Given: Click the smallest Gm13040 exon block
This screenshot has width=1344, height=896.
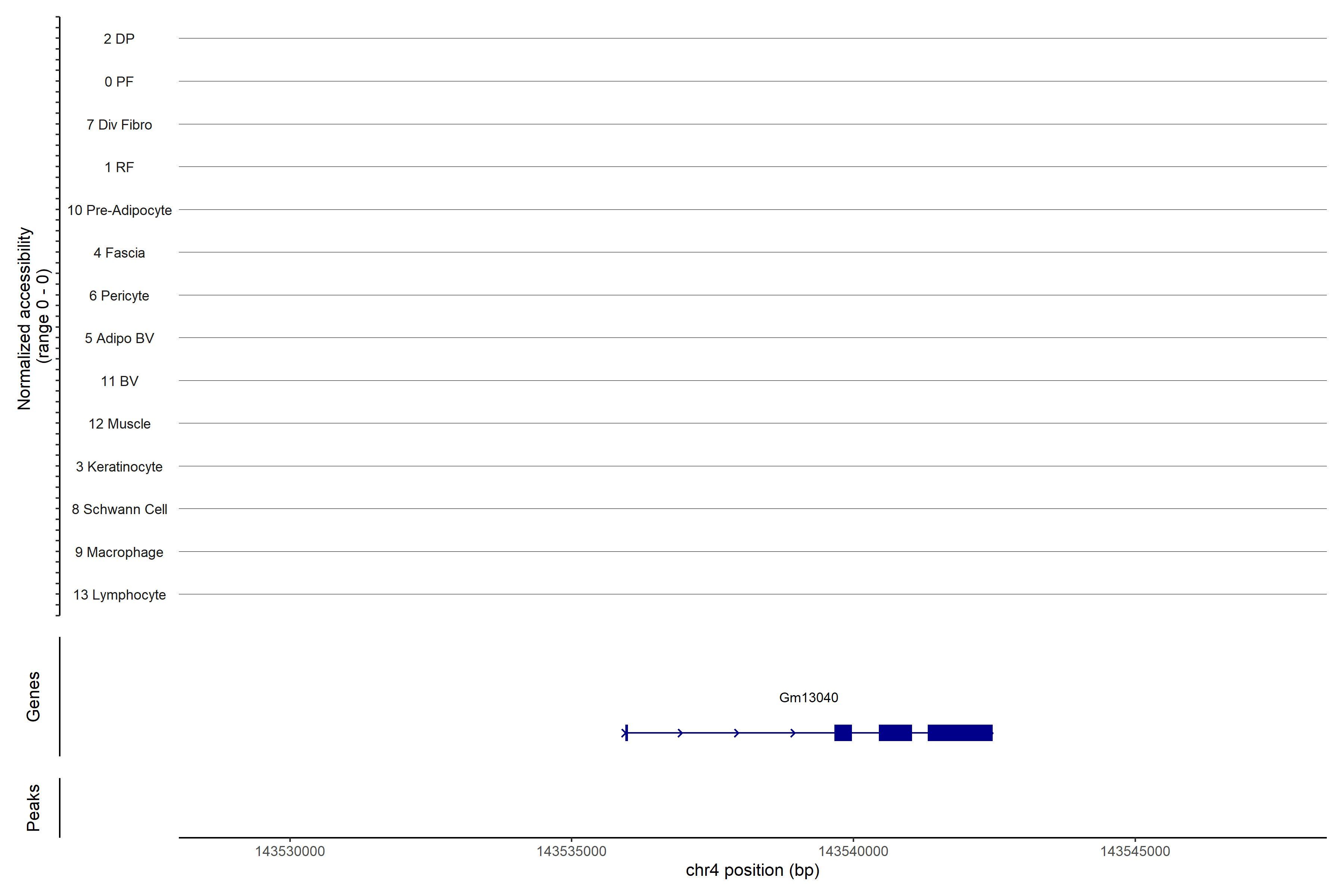Looking at the screenshot, I should (843, 732).
